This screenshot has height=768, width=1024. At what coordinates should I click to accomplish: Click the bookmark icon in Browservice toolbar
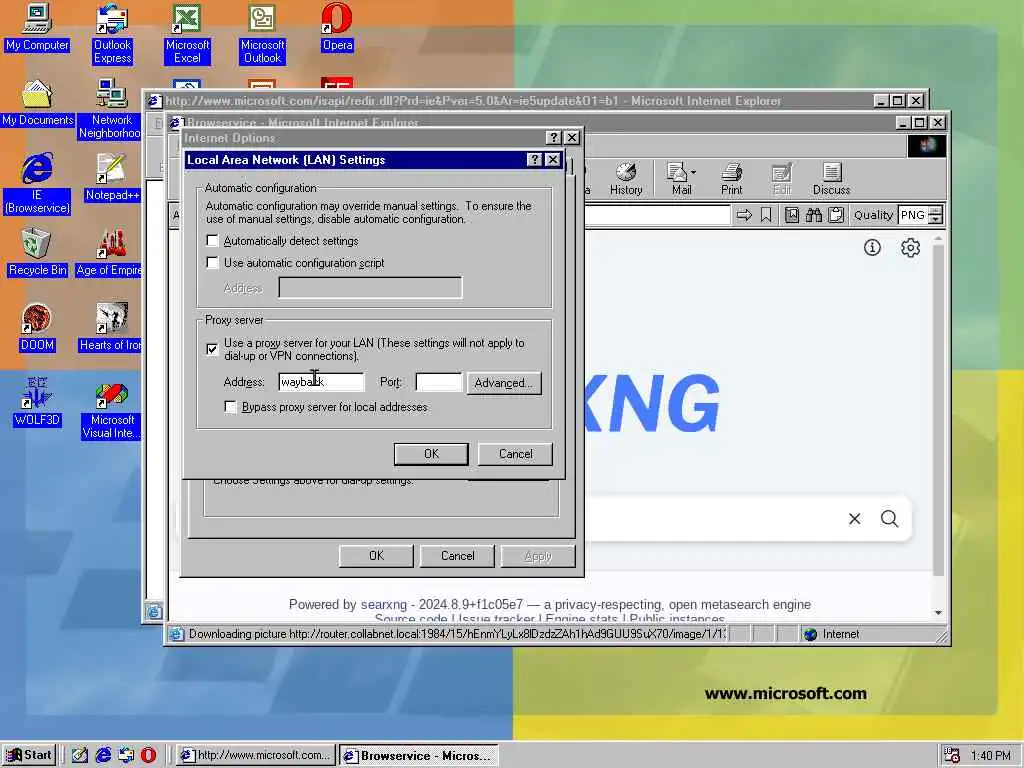pos(766,215)
